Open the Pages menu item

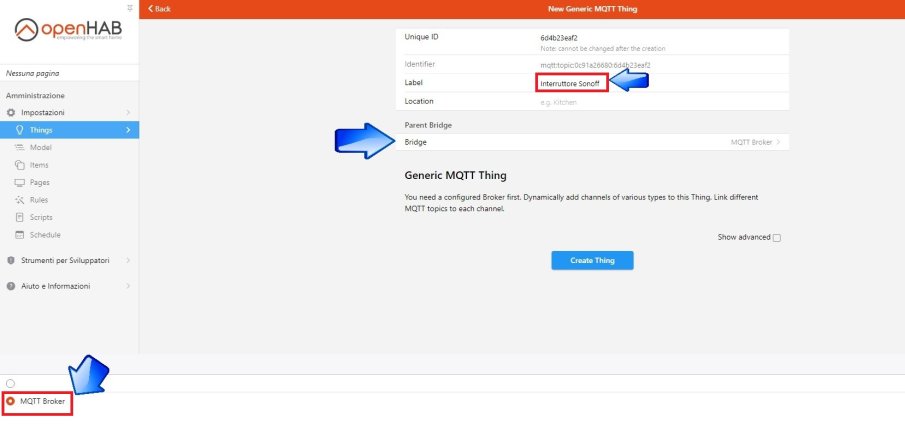tap(69, 182)
